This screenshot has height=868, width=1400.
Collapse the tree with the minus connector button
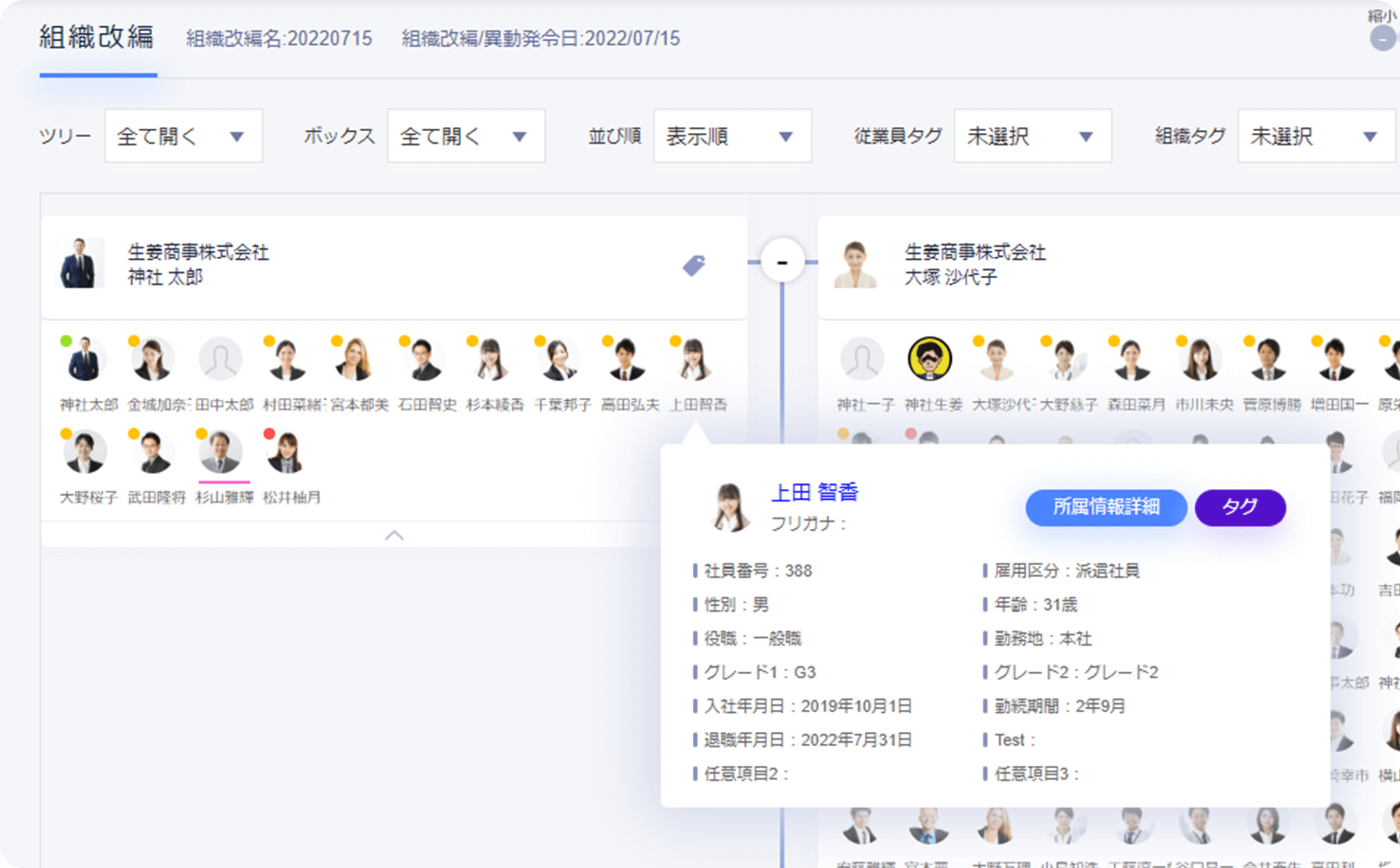click(782, 263)
